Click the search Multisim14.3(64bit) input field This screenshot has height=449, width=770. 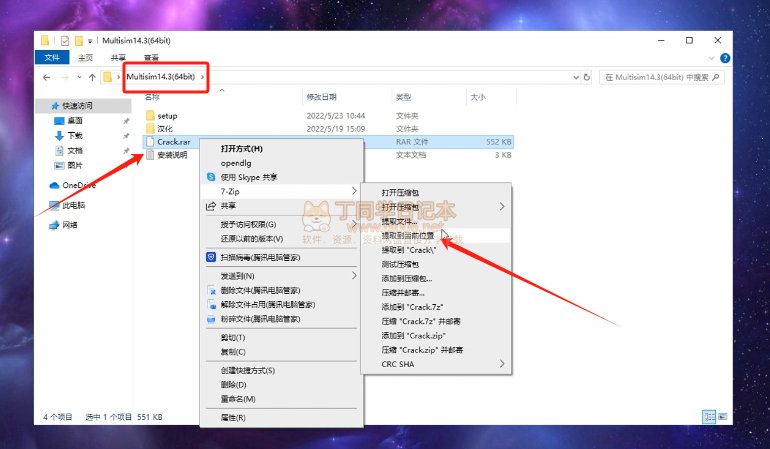661,77
